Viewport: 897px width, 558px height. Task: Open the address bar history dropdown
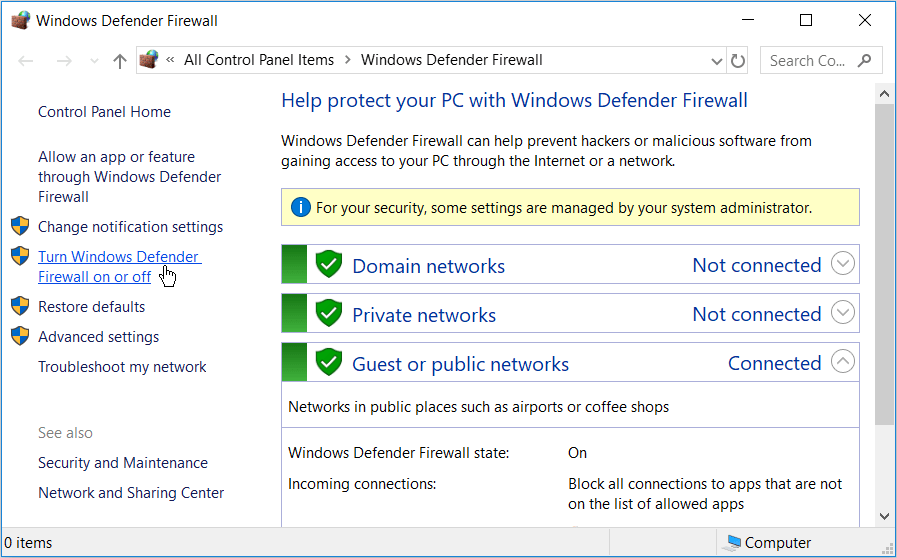[x=716, y=61]
